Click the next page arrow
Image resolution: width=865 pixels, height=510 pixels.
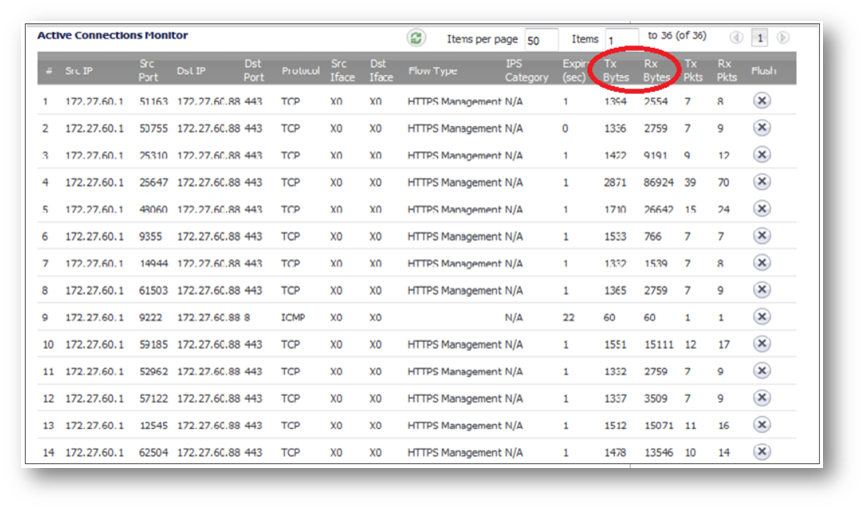783,38
